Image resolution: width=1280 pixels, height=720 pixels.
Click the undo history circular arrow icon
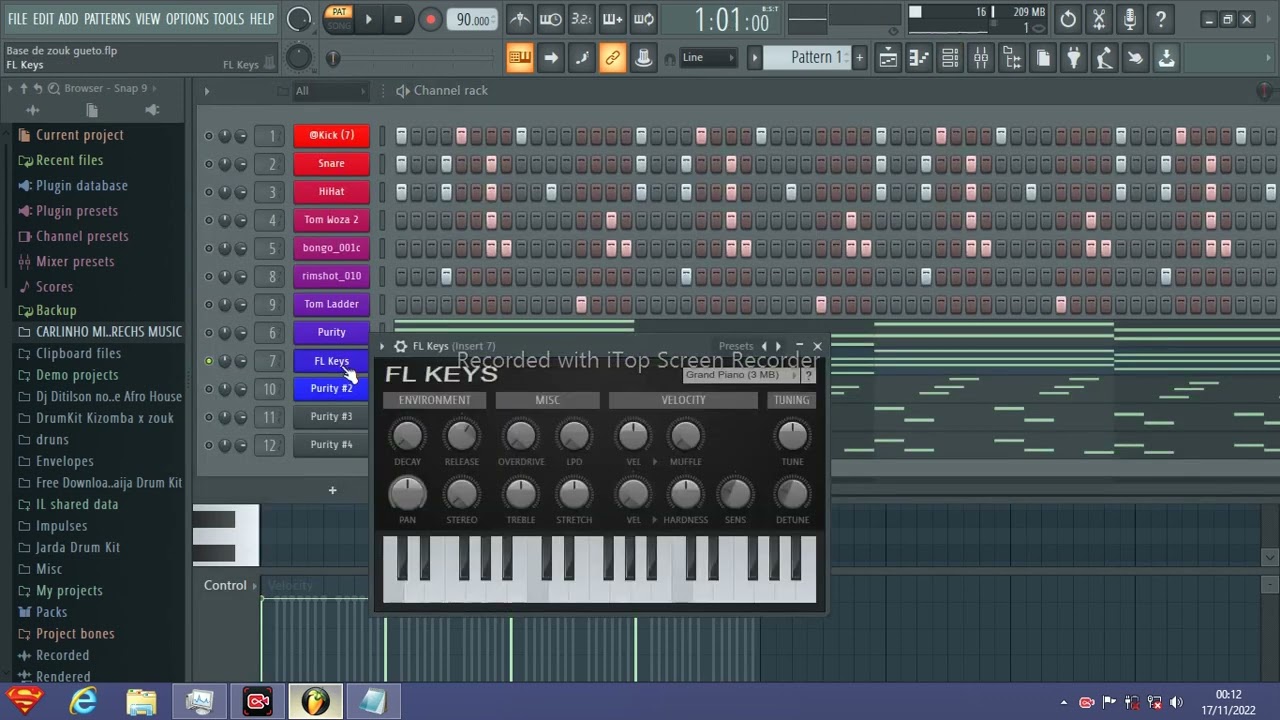click(1068, 19)
